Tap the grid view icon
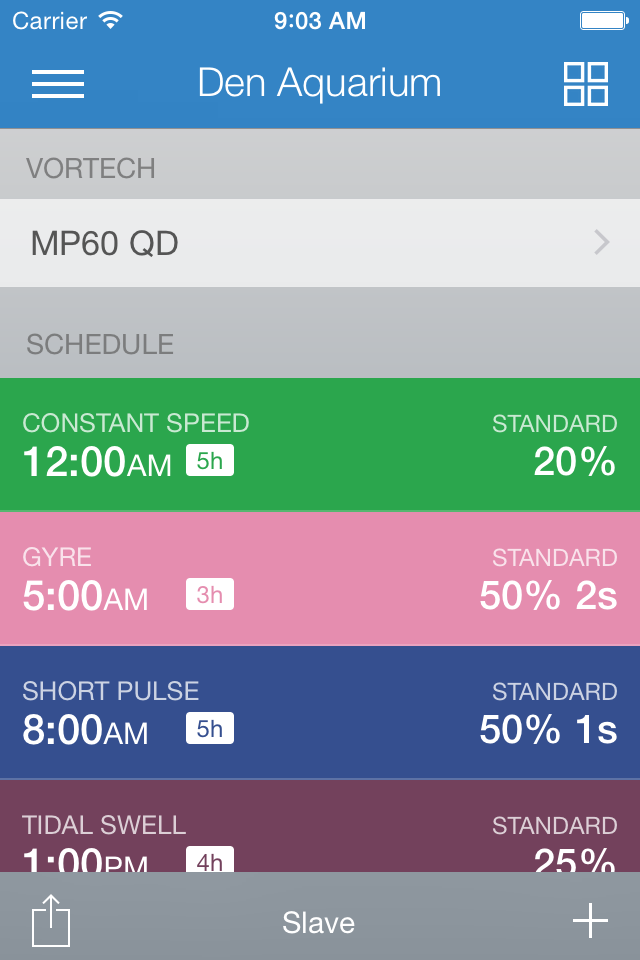The height and width of the screenshot is (960, 640). 585,84
